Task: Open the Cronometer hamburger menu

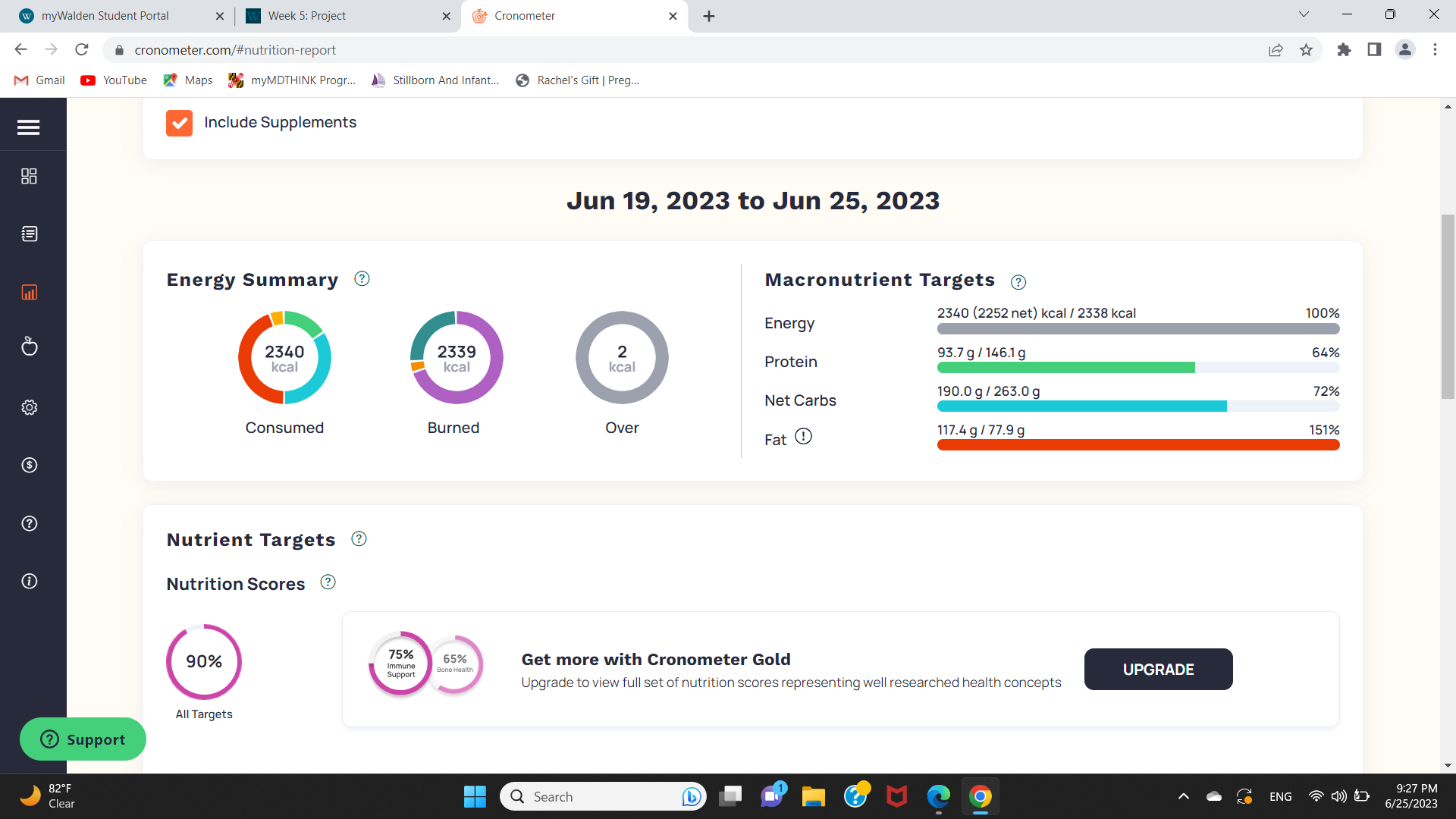Action: coord(29,127)
